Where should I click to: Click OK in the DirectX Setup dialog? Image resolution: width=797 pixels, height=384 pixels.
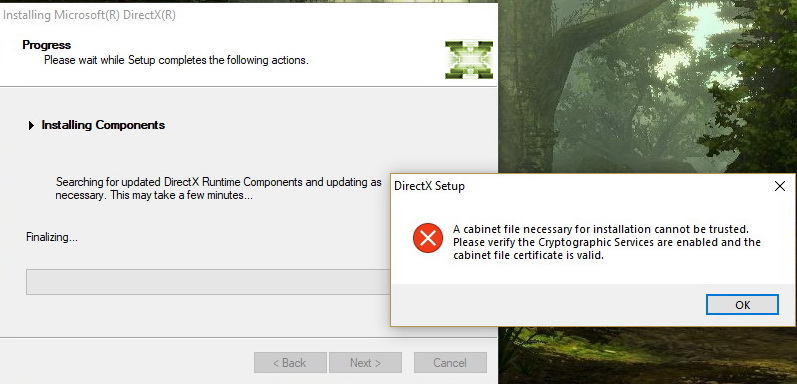click(x=742, y=305)
